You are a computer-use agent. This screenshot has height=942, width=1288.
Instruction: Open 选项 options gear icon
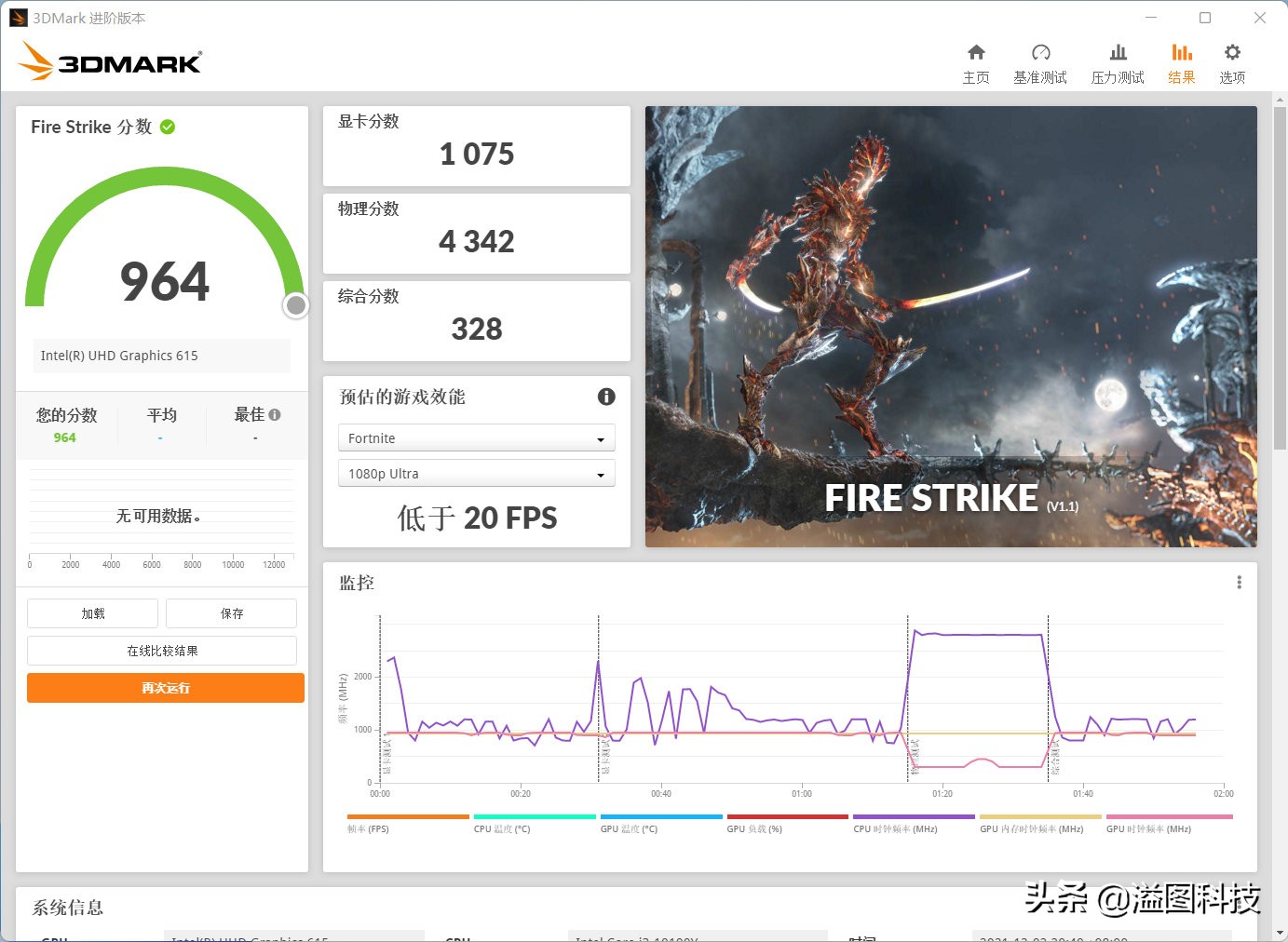1232,52
